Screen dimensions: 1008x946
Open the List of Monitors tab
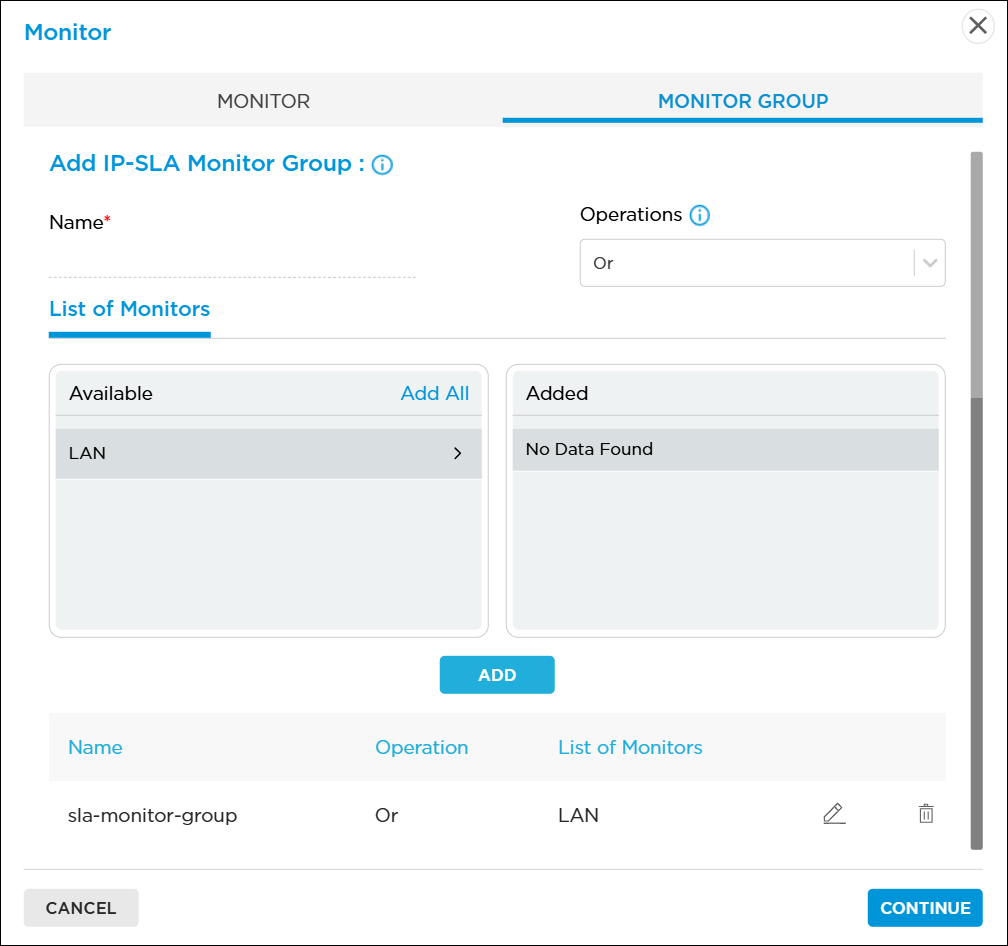[129, 309]
